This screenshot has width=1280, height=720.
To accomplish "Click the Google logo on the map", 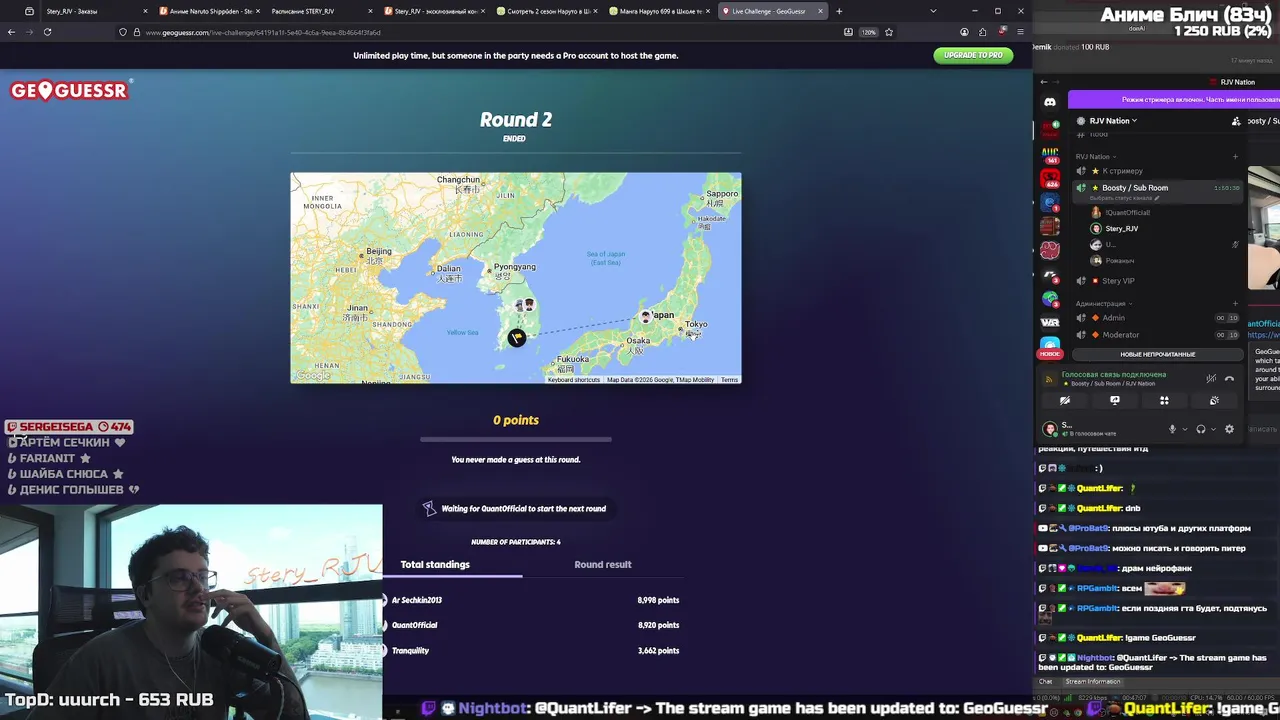I will tap(313, 376).
